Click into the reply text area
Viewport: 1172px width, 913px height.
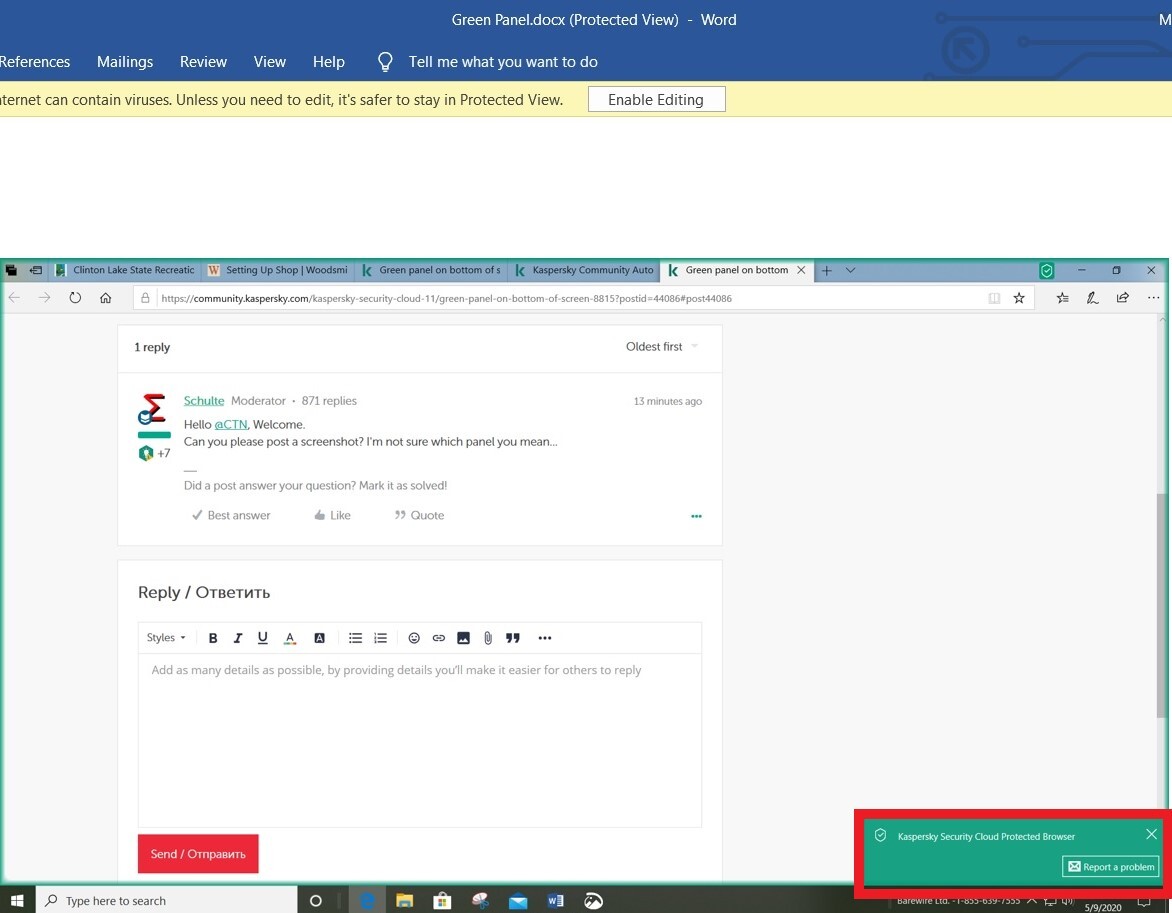[419, 740]
